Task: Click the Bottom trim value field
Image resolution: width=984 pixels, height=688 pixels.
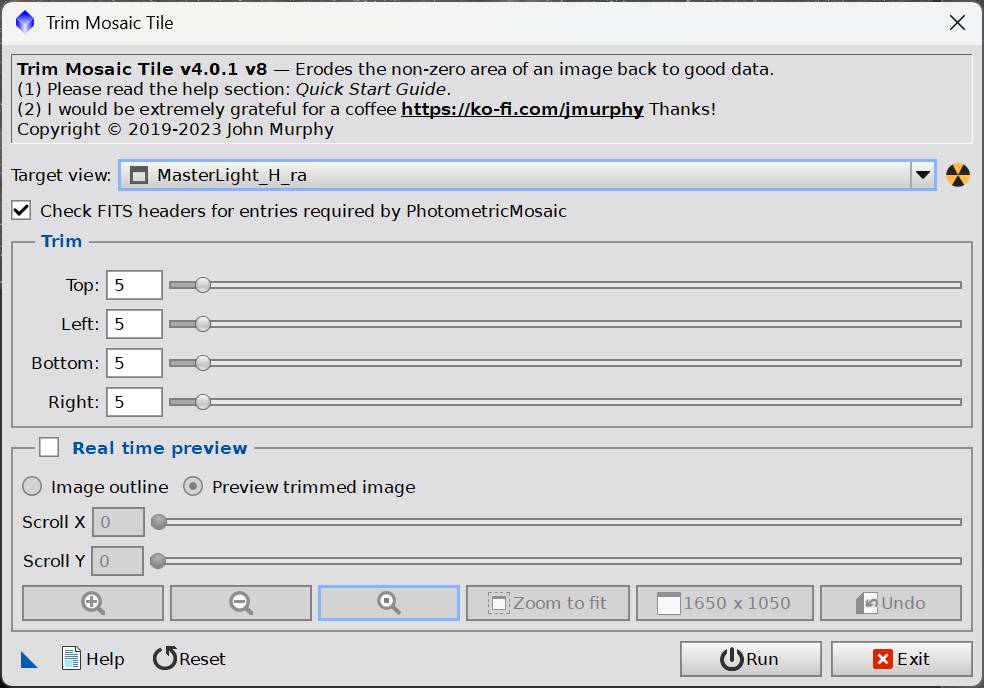Action: (x=134, y=363)
